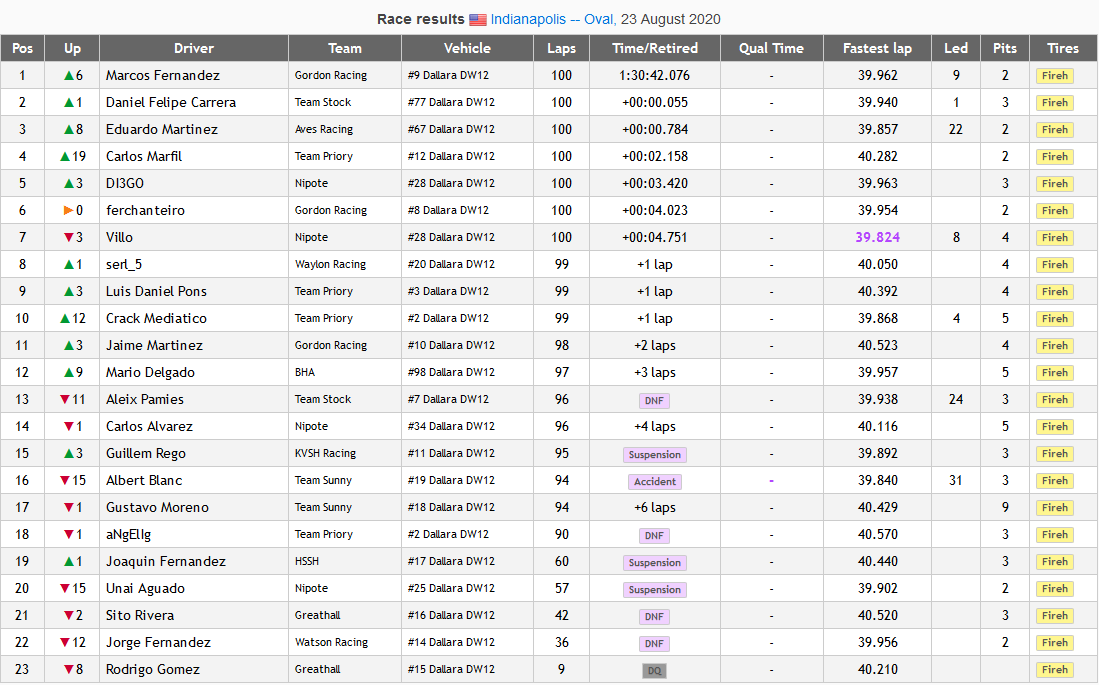
Task: Click red down arrow in Villo row
Action: [x=68, y=238]
